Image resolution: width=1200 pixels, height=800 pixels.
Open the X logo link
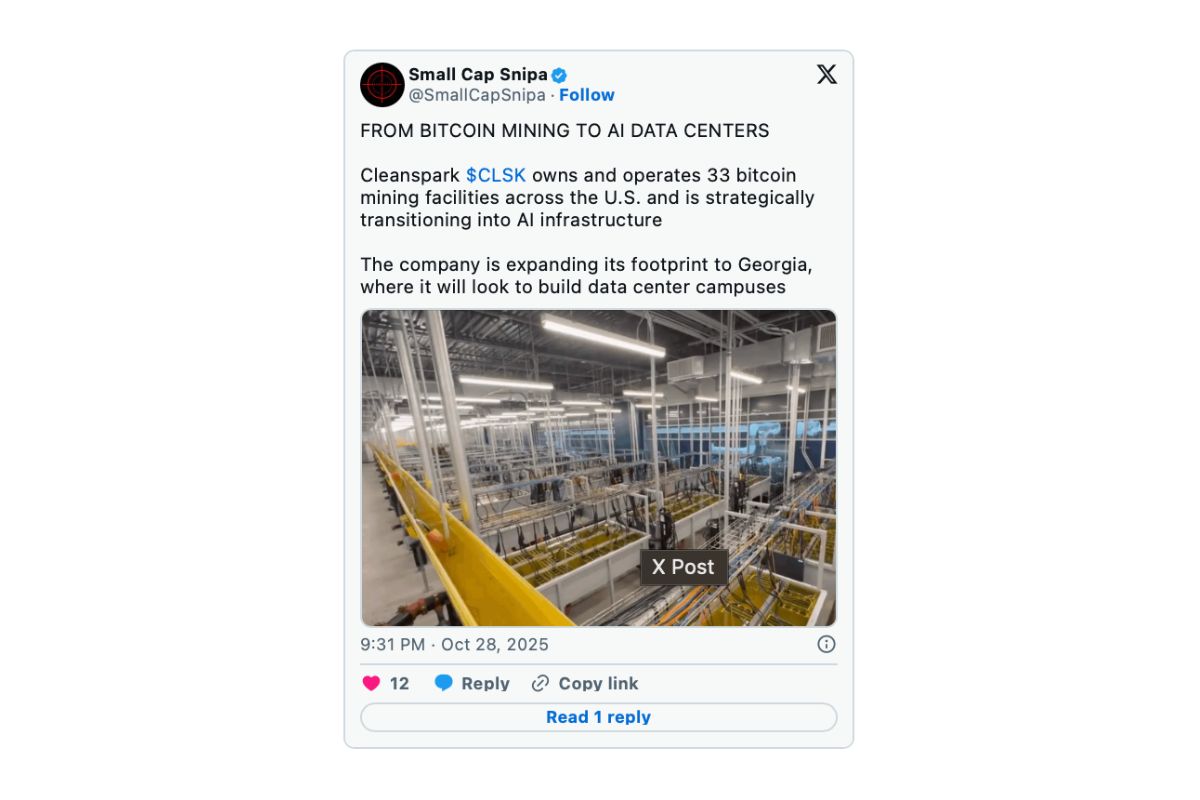[x=826, y=74]
